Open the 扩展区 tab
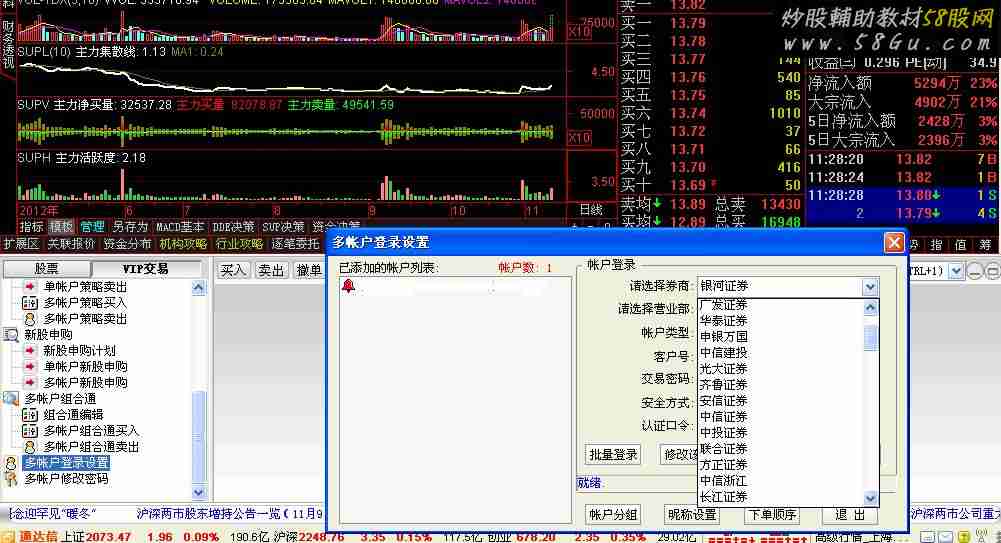This screenshot has width=1001, height=543. pyautogui.click(x=21, y=244)
